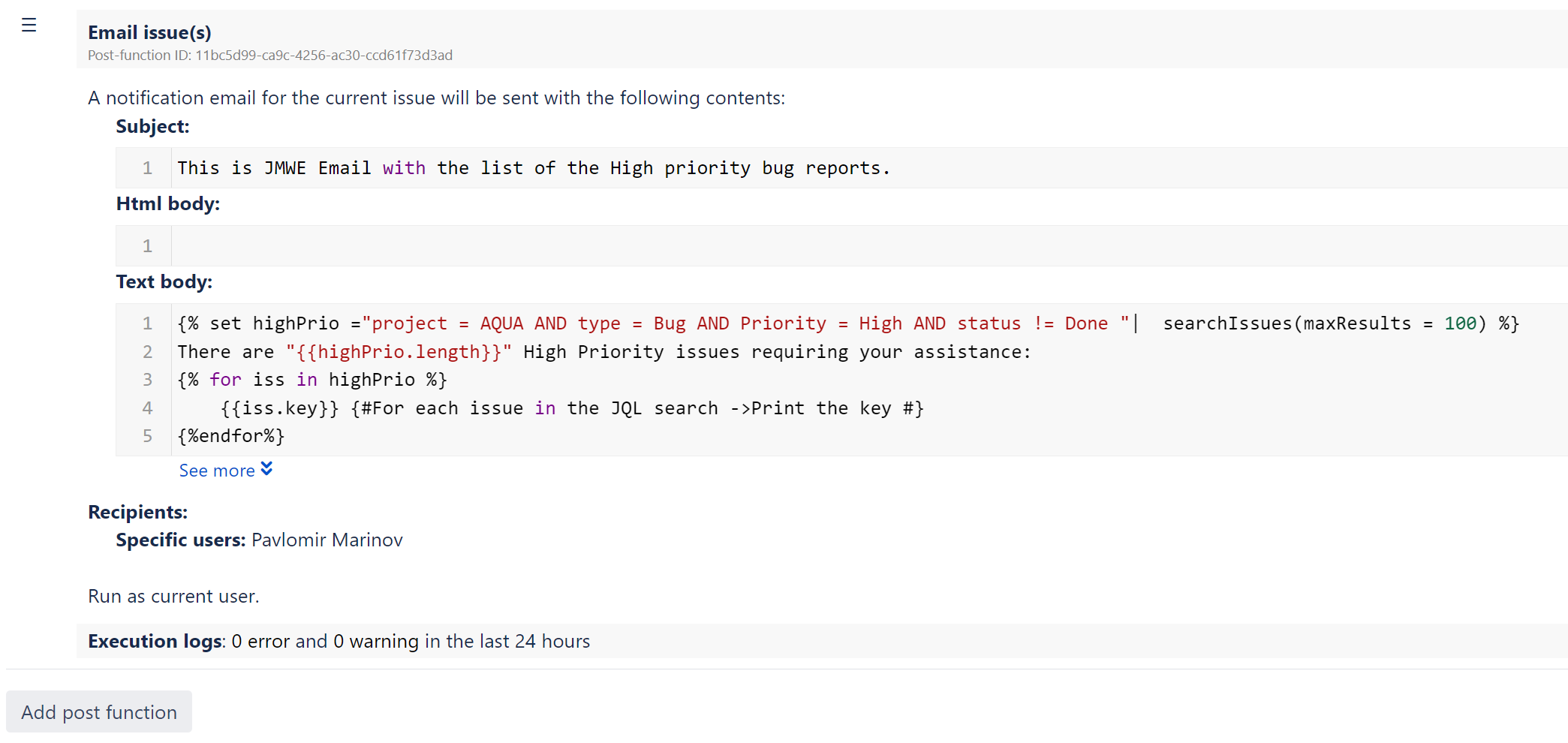Screen dimensions: 1568x743
Task: Click the double chevron beside See more
Action: (x=266, y=470)
